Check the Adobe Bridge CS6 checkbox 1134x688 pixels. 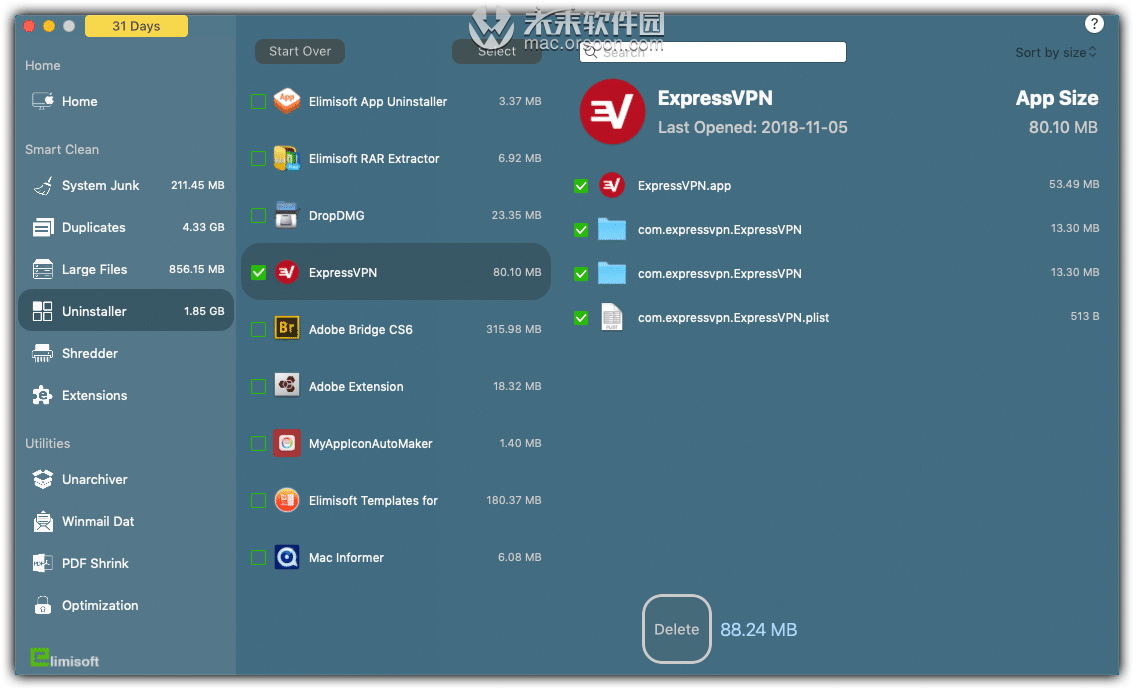258,330
